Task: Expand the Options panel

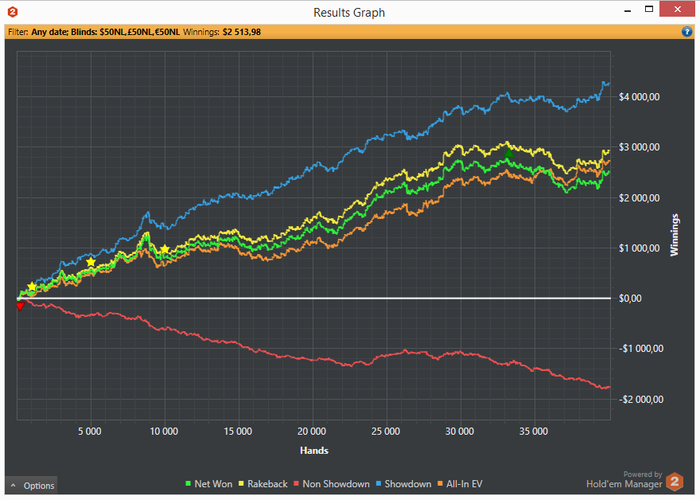Action: pos(31,485)
